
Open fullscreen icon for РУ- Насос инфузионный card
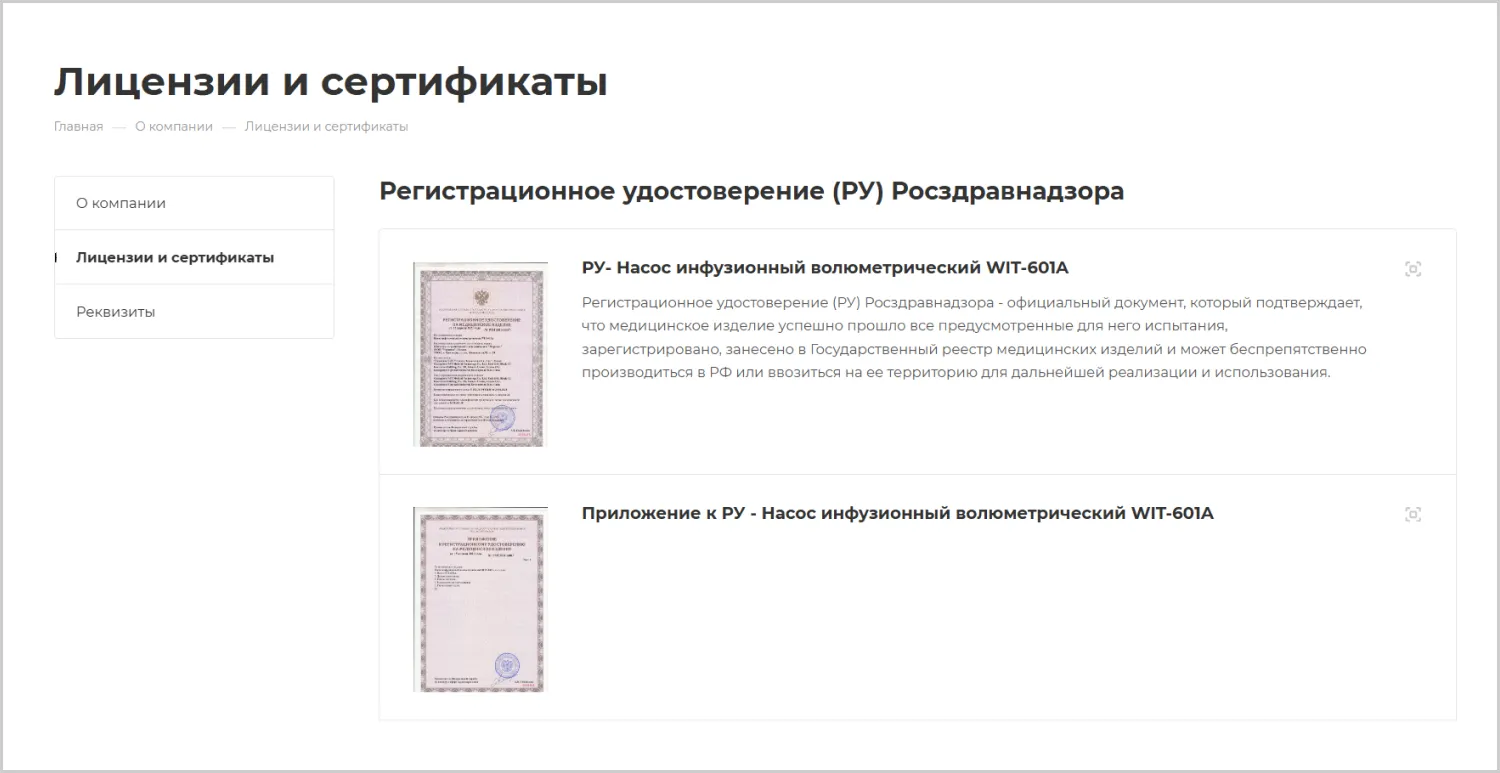[1413, 269]
